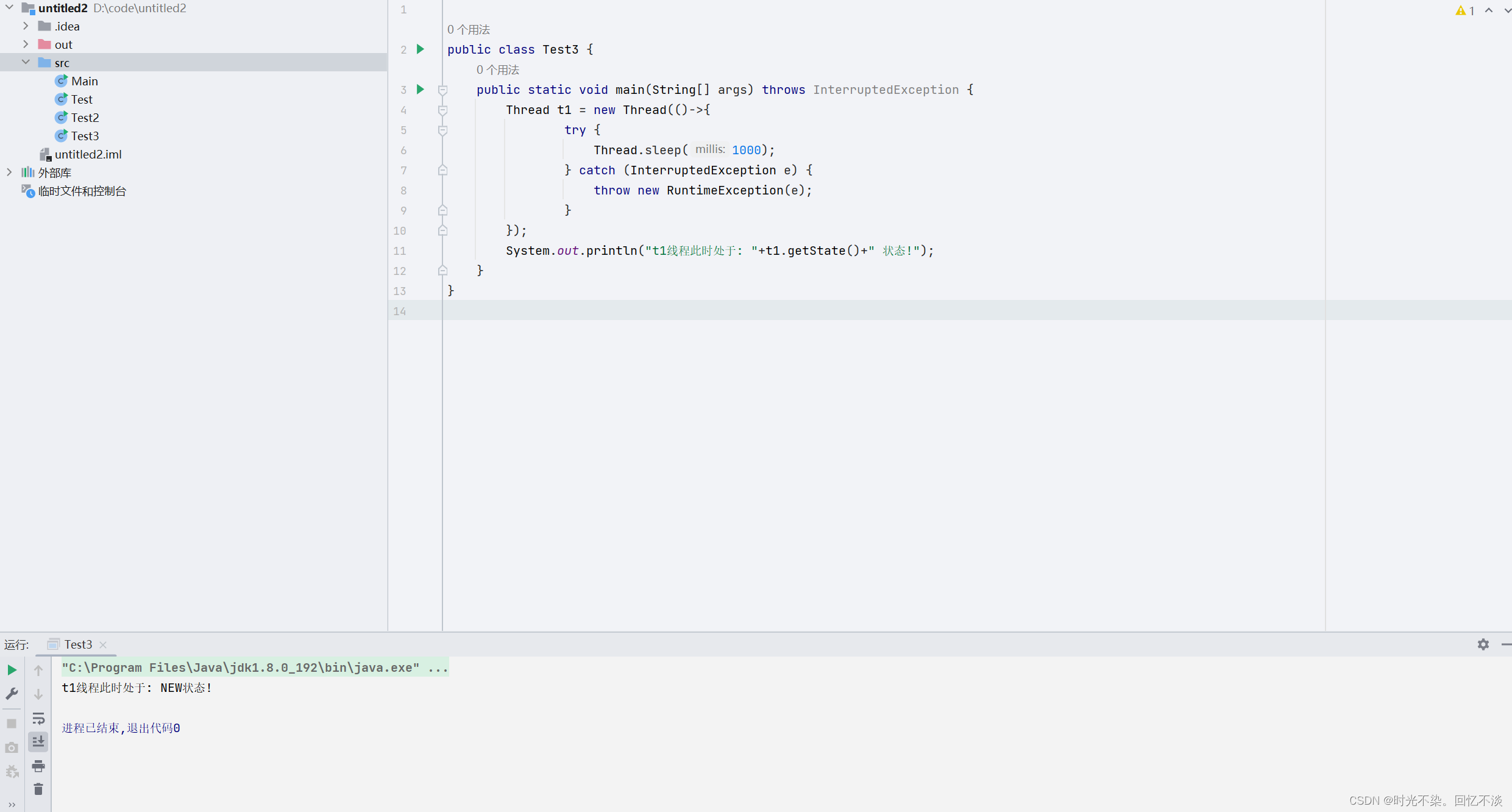Viewport: 1512px width, 812px height.
Task: Click the up stack trace arrow
Action: (x=38, y=671)
